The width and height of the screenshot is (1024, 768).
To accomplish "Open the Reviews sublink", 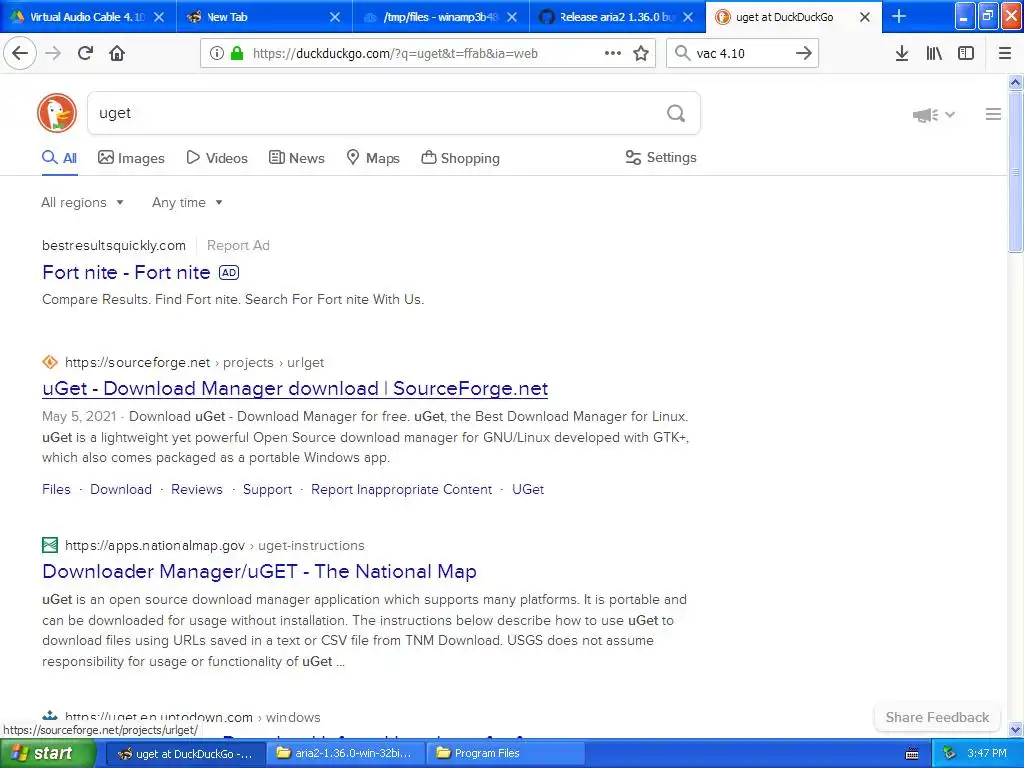I will coord(197,489).
